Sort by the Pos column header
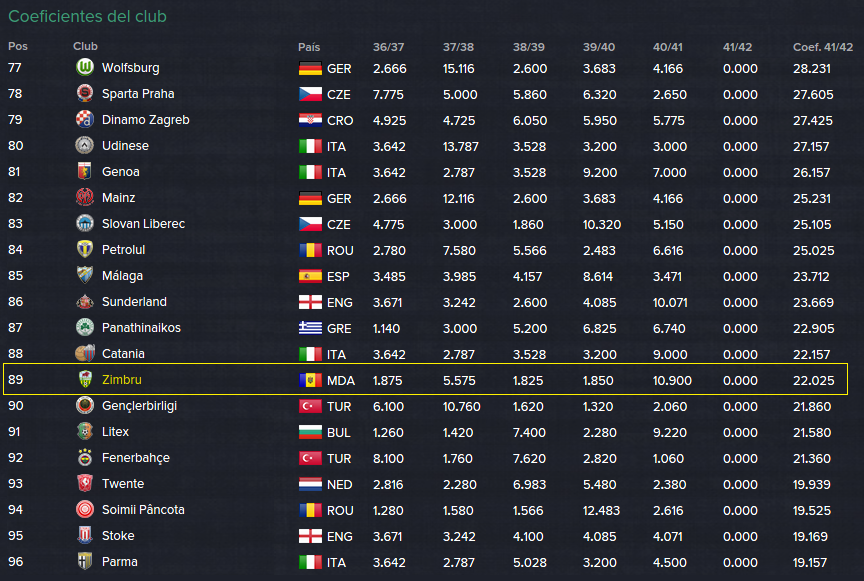Image resolution: width=864 pixels, height=581 pixels. tap(18, 46)
